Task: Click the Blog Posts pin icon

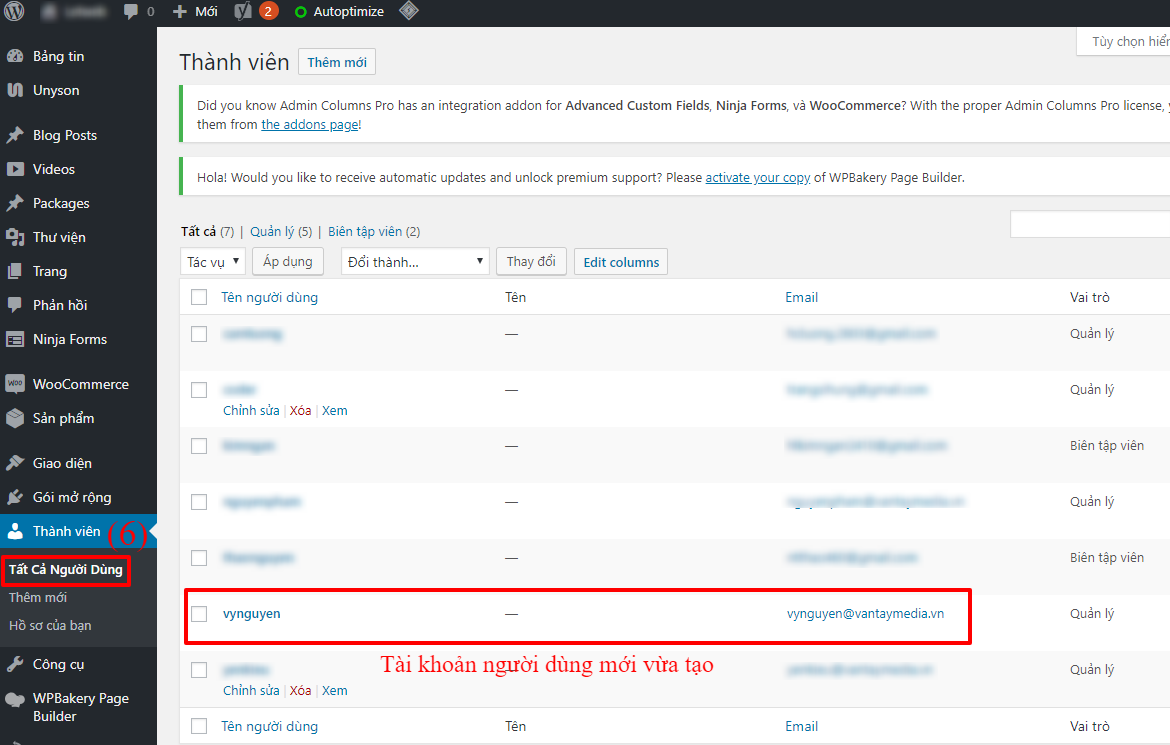Action: 15,135
